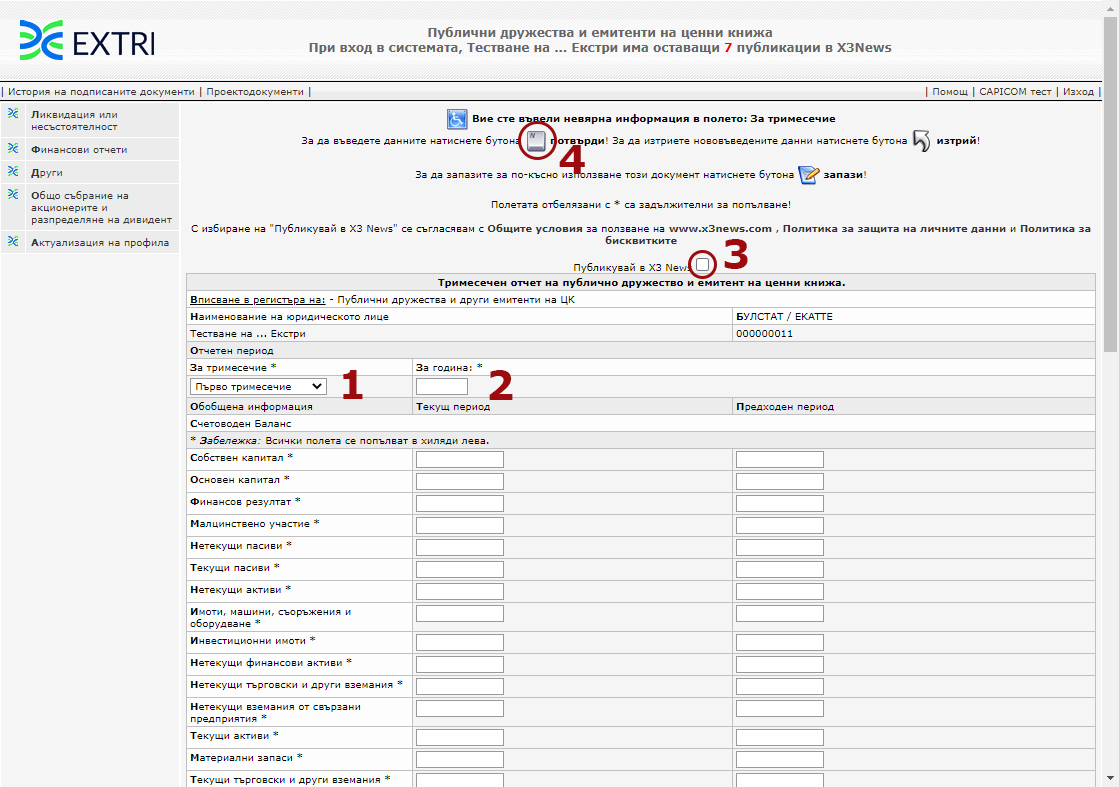Click icon beside Актуализация на профила
The image size is (1119, 787).
click(13, 241)
